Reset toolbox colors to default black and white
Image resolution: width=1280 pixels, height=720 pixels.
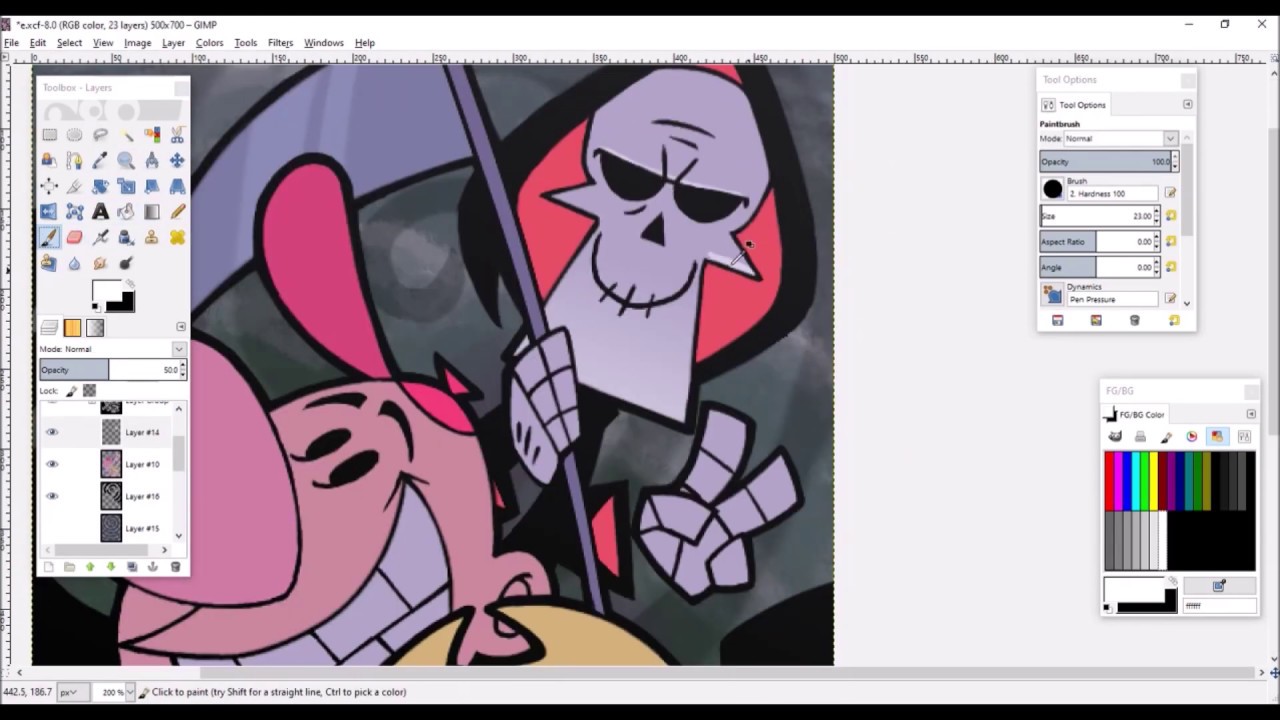(x=98, y=306)
